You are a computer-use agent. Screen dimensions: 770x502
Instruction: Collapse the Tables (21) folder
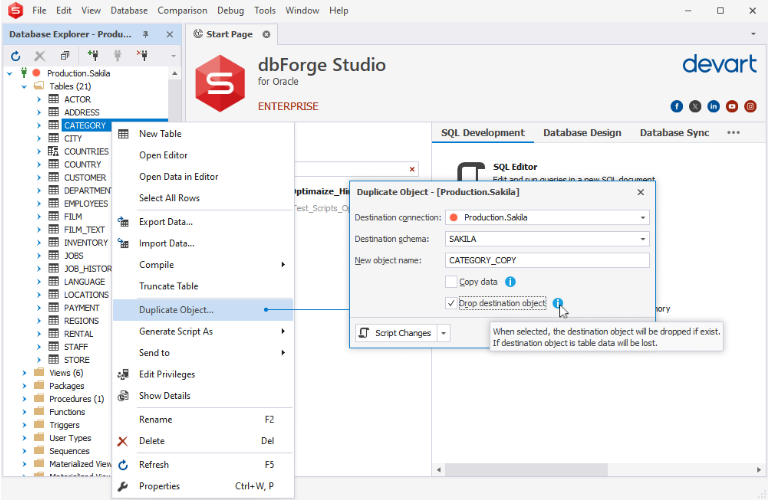coord(24,86)
